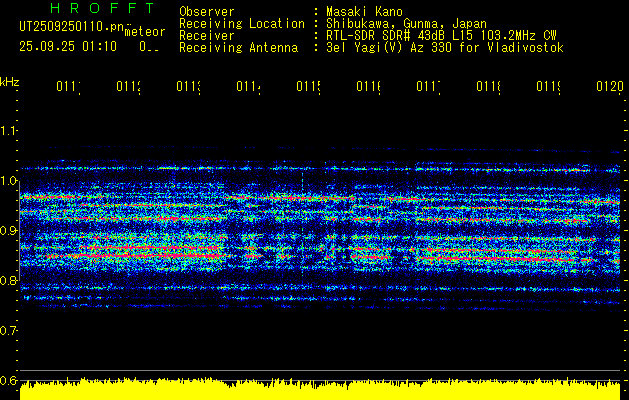
Task: Click the 1.0 frequency axis label
Action: point(8,181)
